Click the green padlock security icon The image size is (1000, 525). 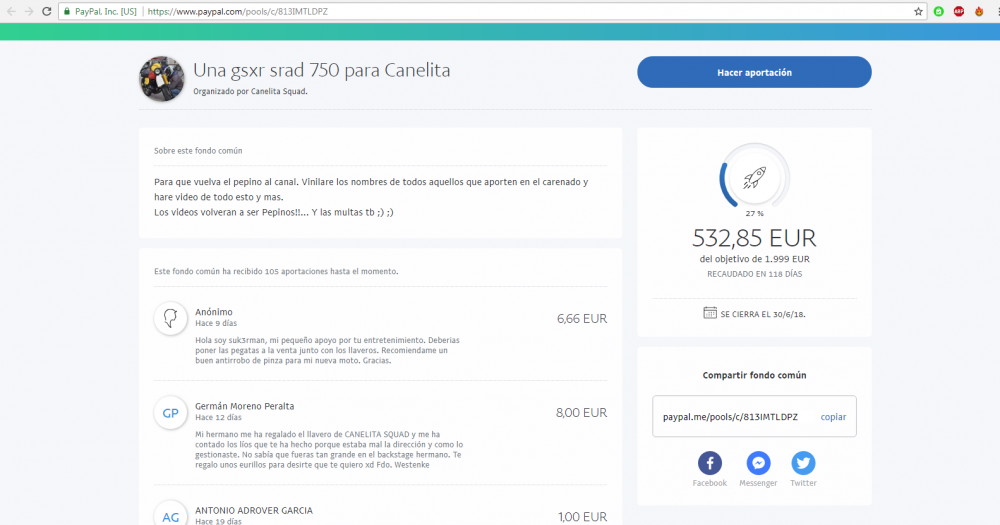(x=67, y=11)
